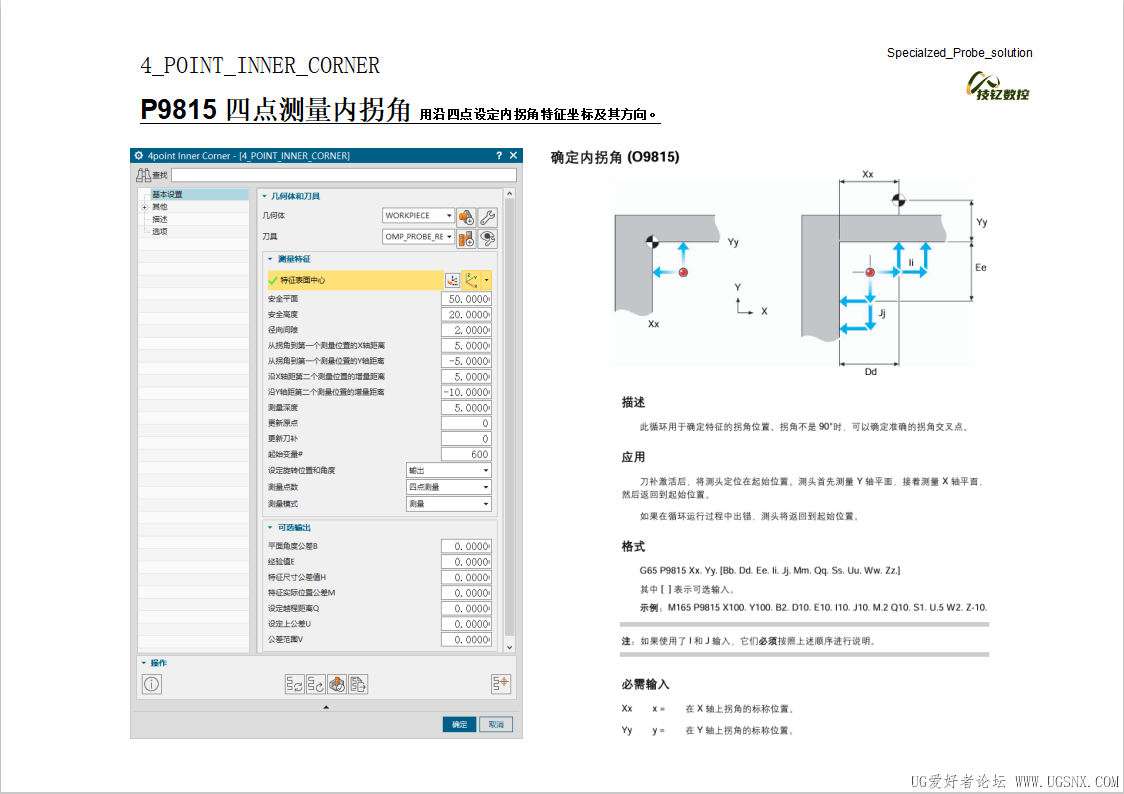Click the help question mark in title bar
Image resolution: width=1124 pixels, height=794 pixels.
(499, 156)
